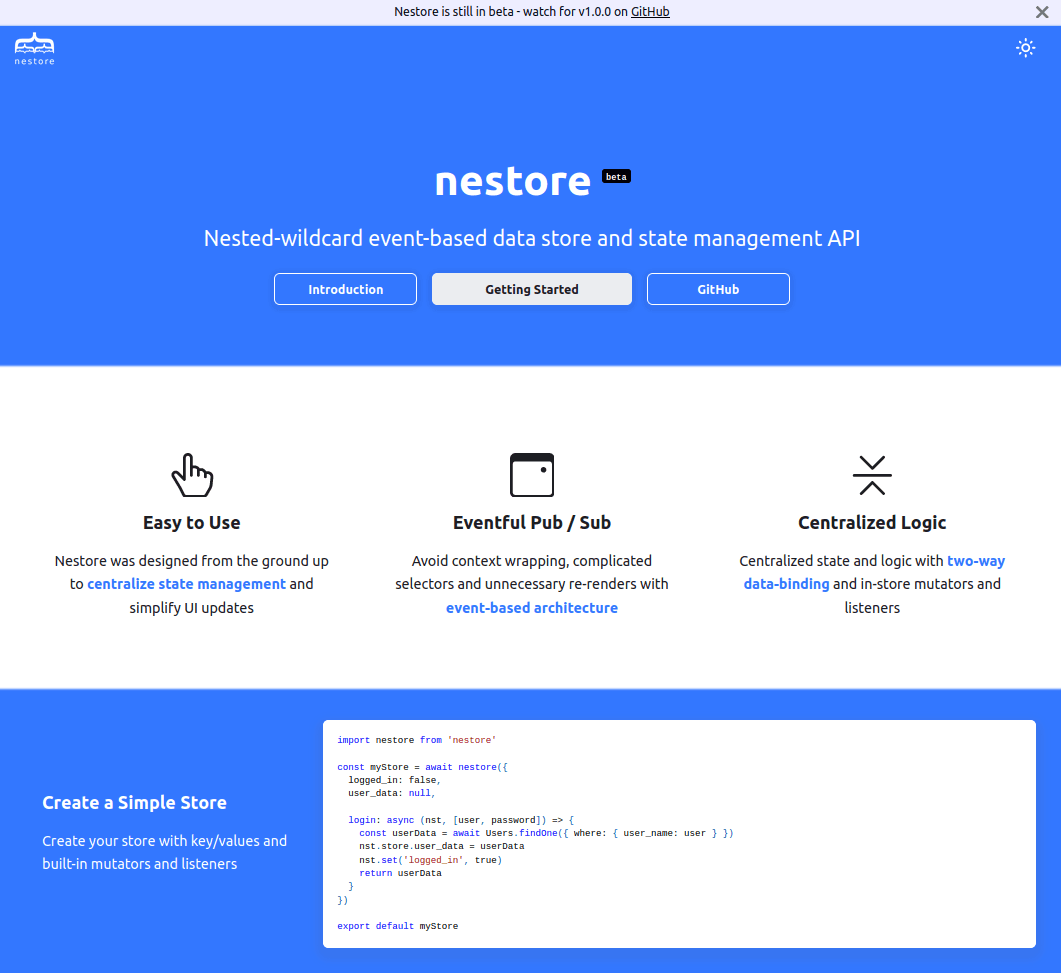This screenshot has width=1061, height=973.
Task: Open the Introduction button
Action: (x=345, y=289)
